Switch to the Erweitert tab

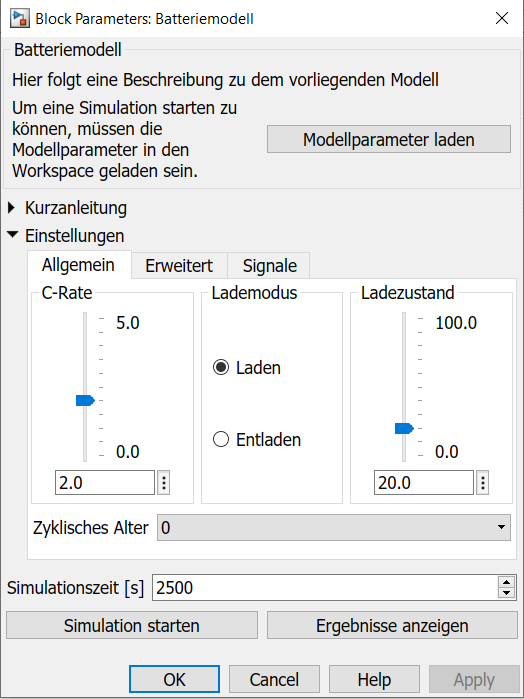point(179,266)
